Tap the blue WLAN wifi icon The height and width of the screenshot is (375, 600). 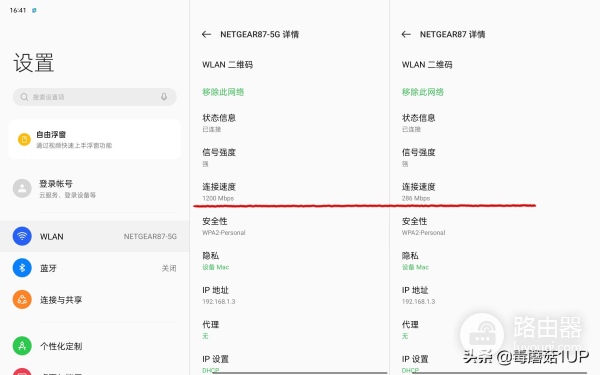point(22,236)
